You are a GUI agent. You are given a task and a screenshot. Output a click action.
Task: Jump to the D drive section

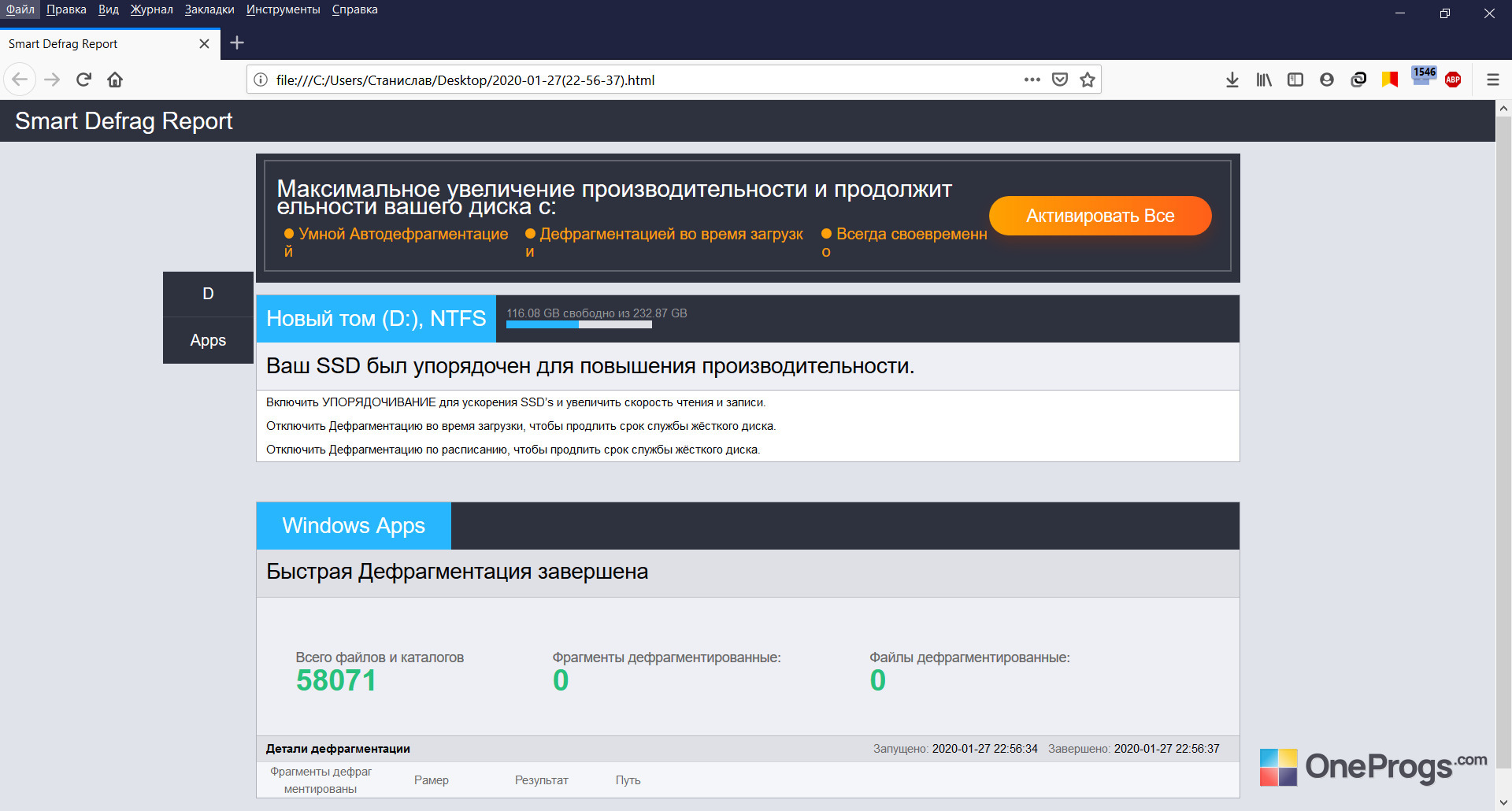tap(208, 294)
